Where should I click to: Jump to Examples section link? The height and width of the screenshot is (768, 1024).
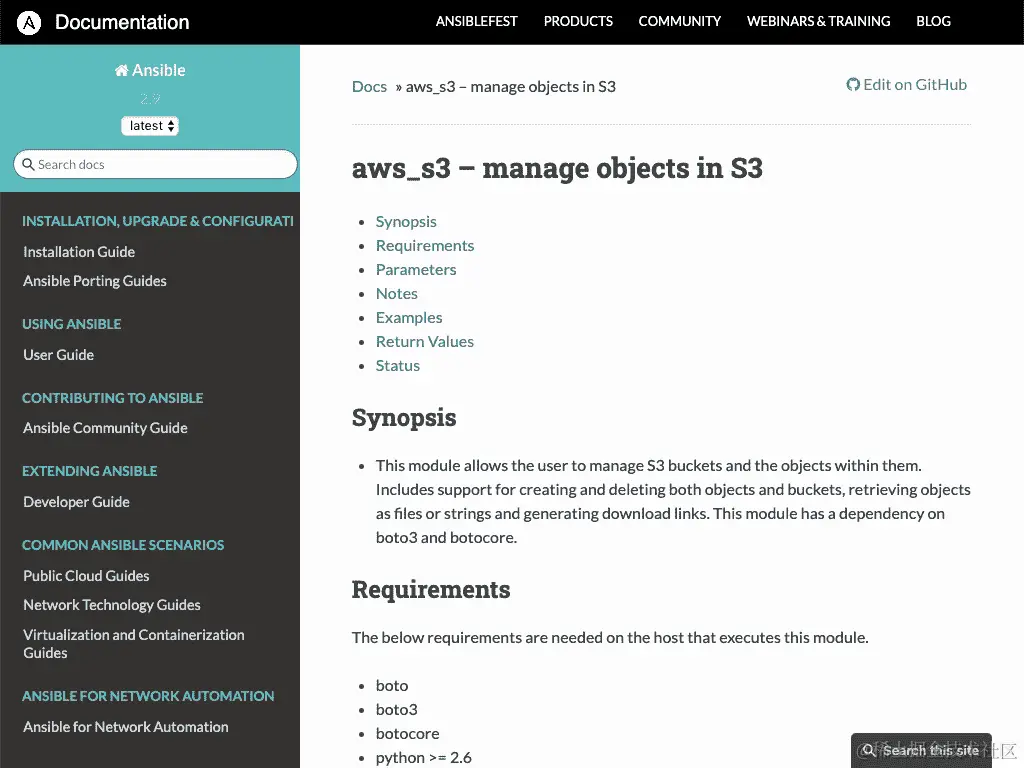click(x=409, y=318)
